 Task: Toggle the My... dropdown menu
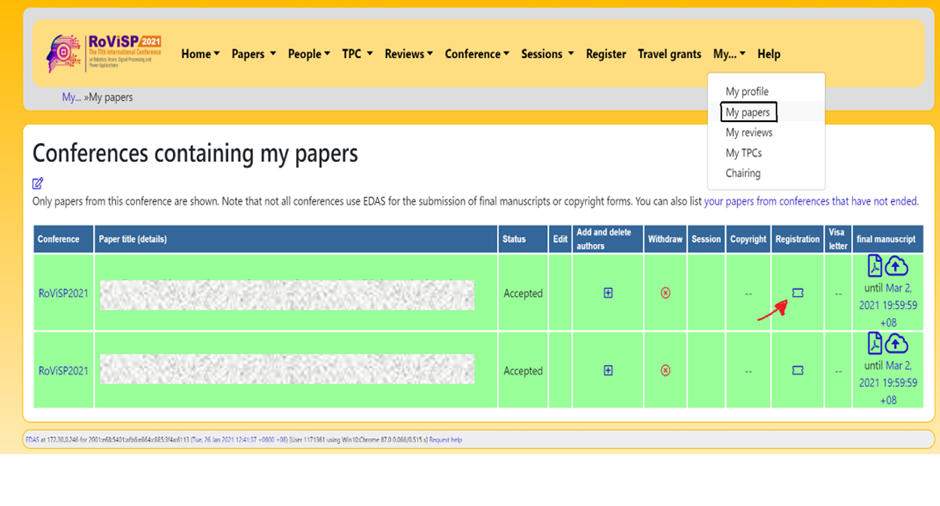pyautogui.click(x=729, y=54)
